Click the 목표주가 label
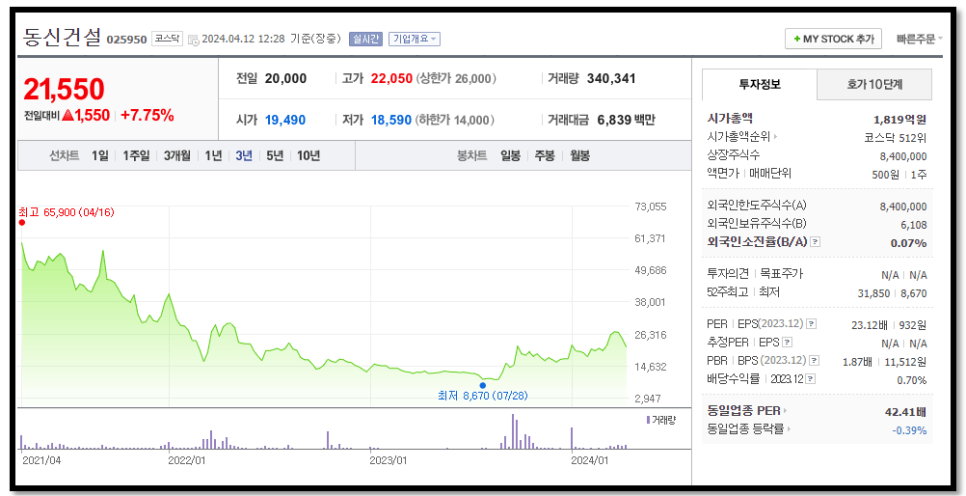The width and height of the screenshot is (966, 496). [x=782, y=274]
